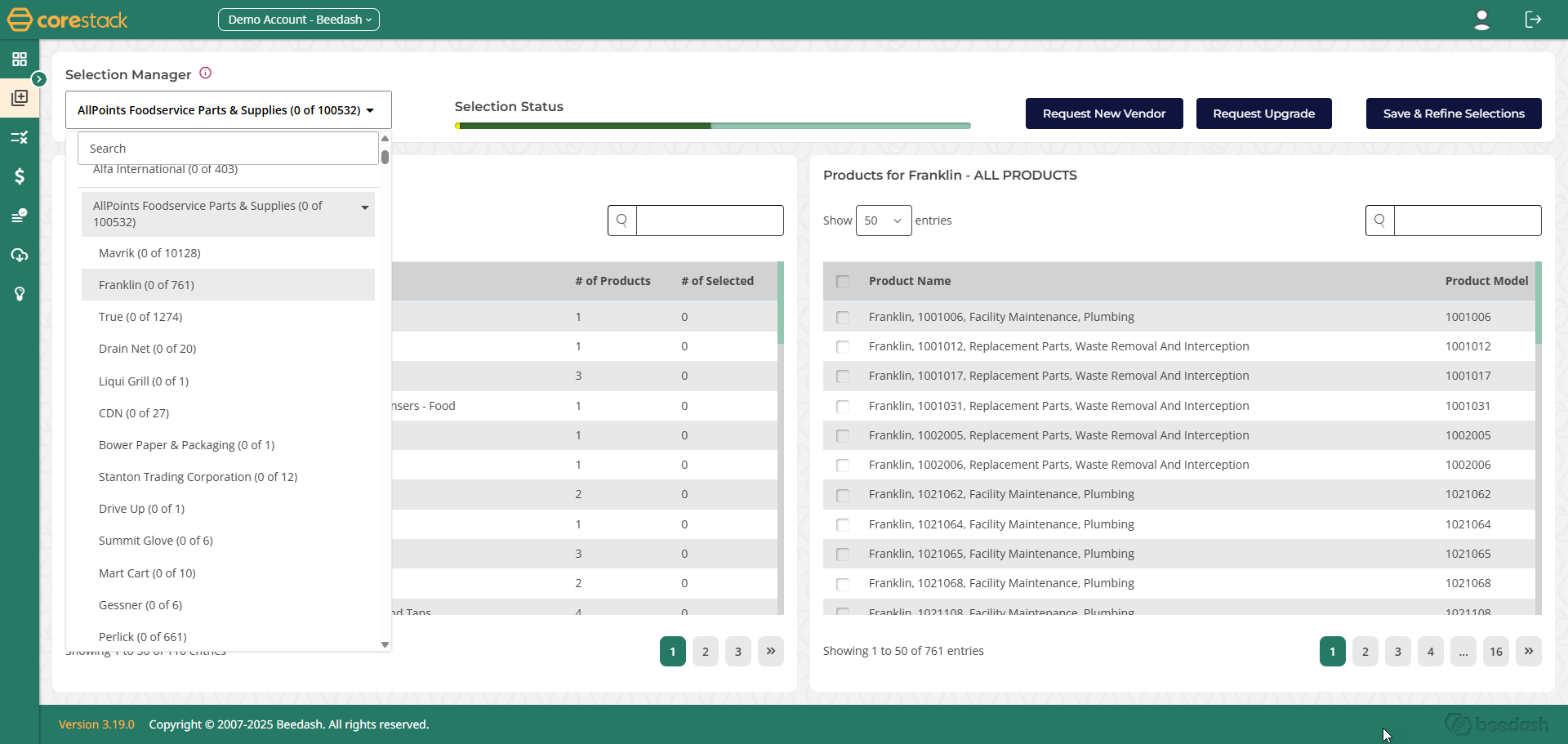Sort by # of Selected column header
1568x744 pixels.
pos(717,281)
